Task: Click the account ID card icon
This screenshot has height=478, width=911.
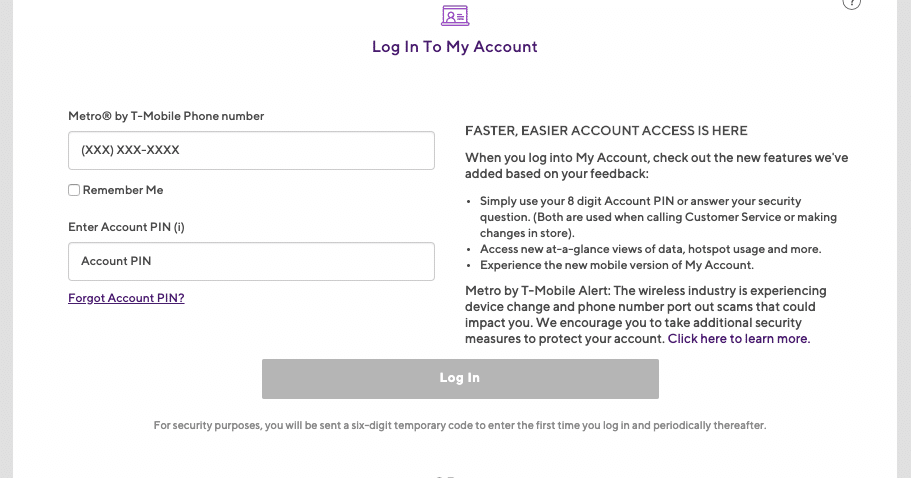Action: pyautogui.click(x=455, y=15)
